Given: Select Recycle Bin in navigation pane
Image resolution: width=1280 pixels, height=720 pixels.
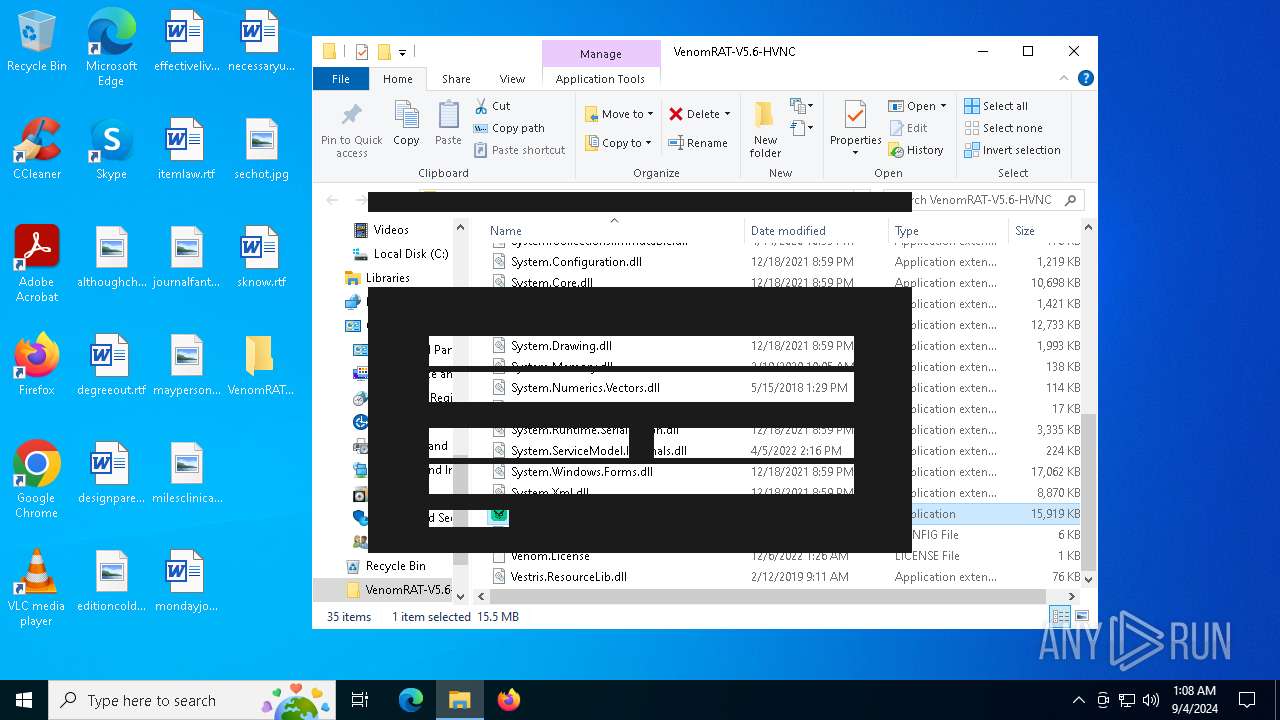Looking at the screenshot, I should [x=395, y=566].
